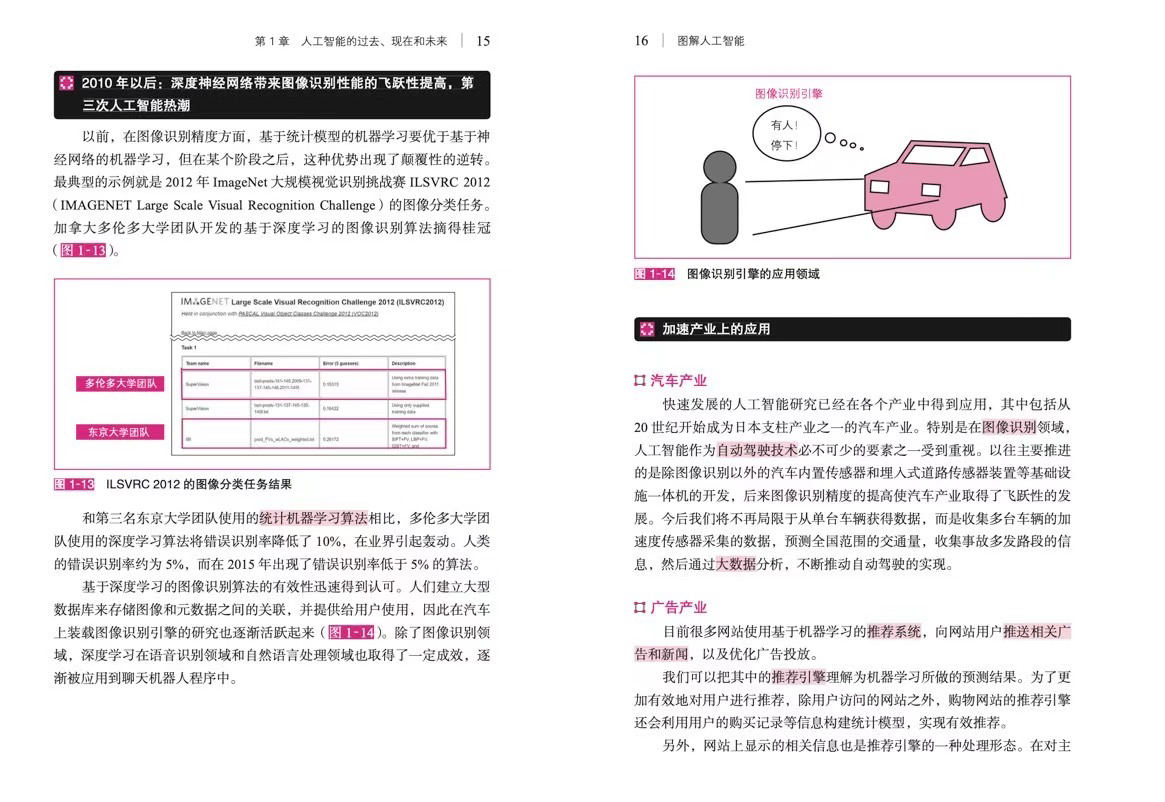Screen dimensions: 1165x802
Task: Click the square bullet before 广告产业
Action: (640, 607)
